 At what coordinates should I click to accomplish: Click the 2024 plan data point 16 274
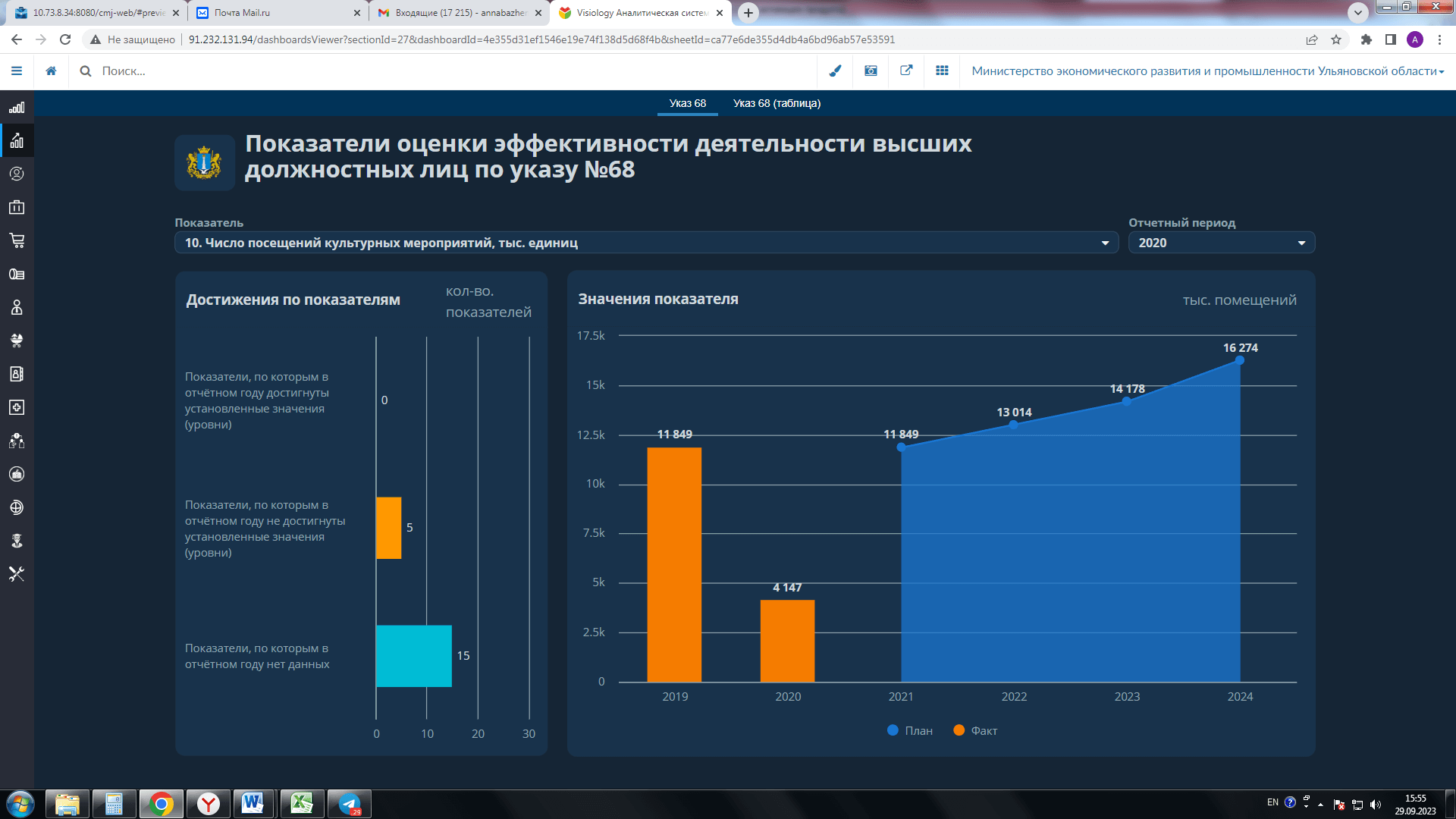coord(1240,360)
